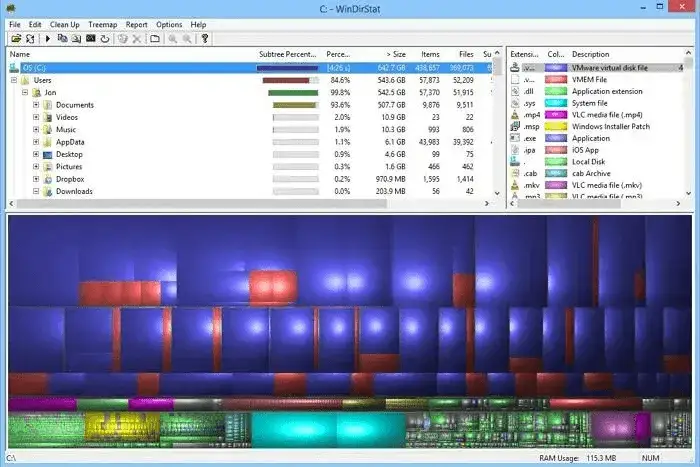Click the Command Prompt Here toolbar icon
The height and width of the screenshot is (467, 700).
tap(91, 39)
